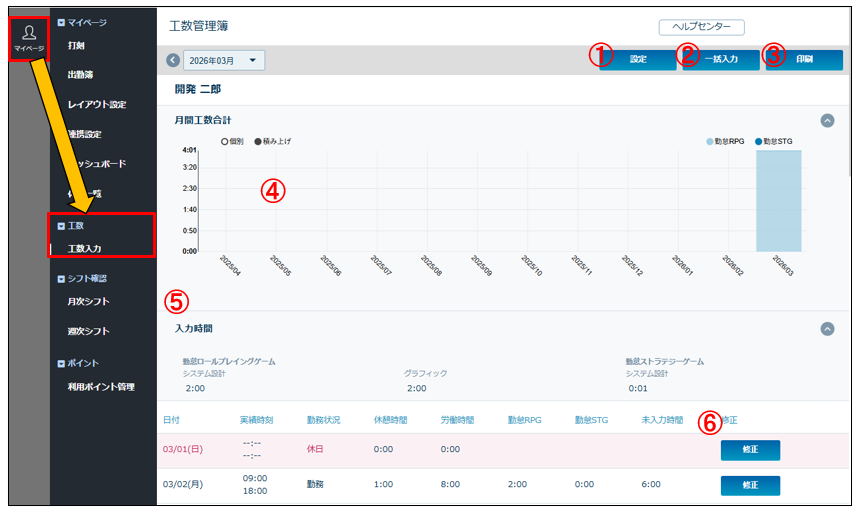Screen dimensions: 860x515
Task: Click the 8:00 労働時間 value
Action: click(x=450, y=484)
